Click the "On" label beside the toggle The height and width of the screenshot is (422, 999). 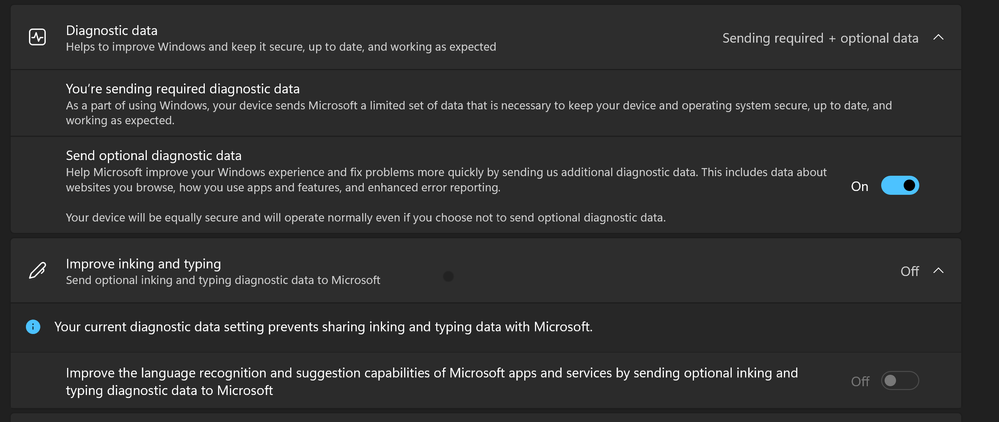[x=859, y=186]
